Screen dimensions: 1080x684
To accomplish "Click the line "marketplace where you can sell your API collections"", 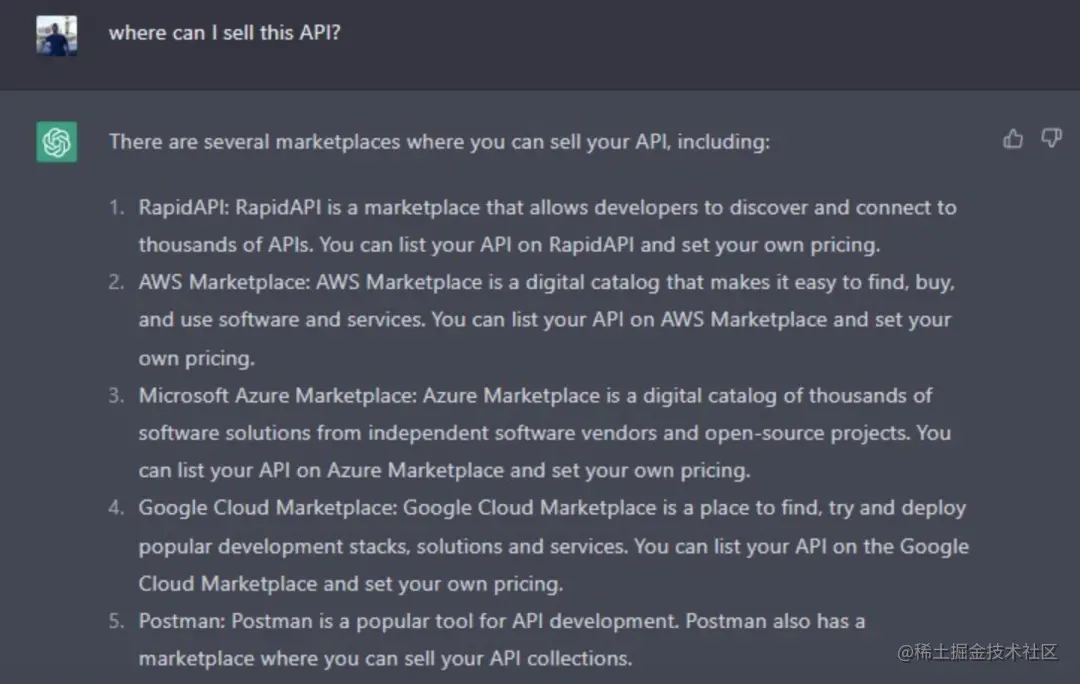I will [x=385, y=659].
